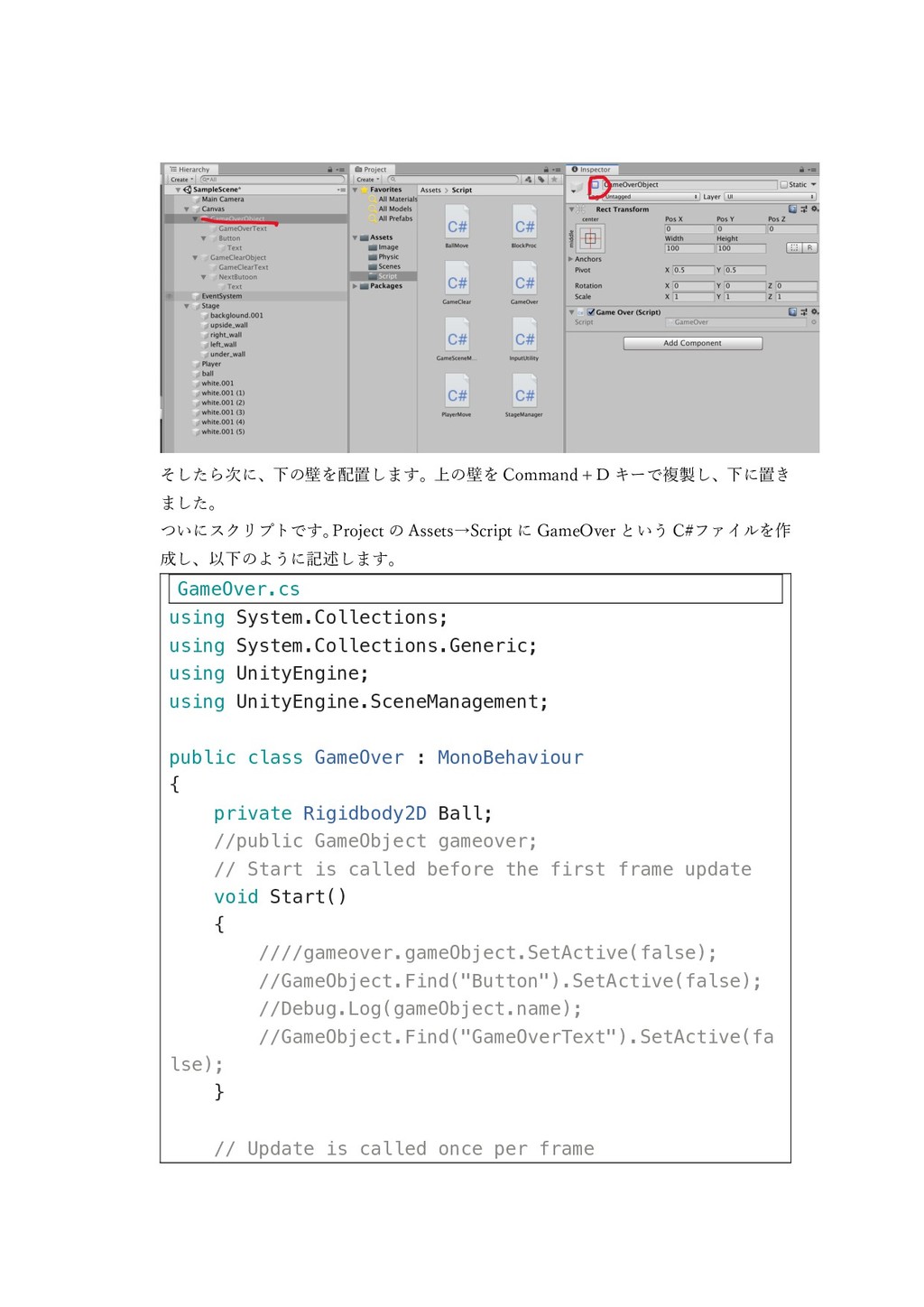Click the Search by Label tag icon
The height and width of the screenshot is (1307, 924).
tap(541, 180)
